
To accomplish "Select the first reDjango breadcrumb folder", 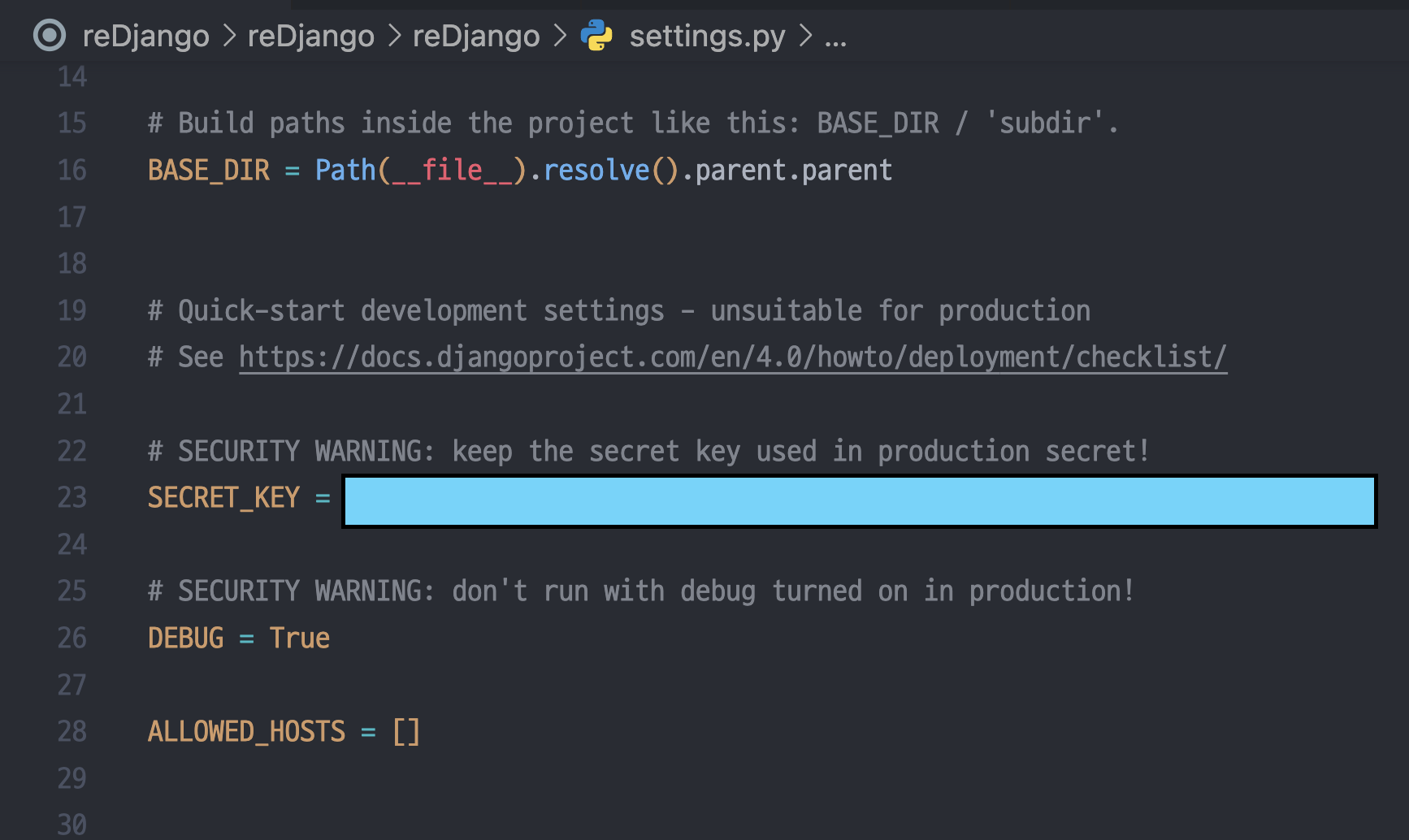I will pos(146,36).
